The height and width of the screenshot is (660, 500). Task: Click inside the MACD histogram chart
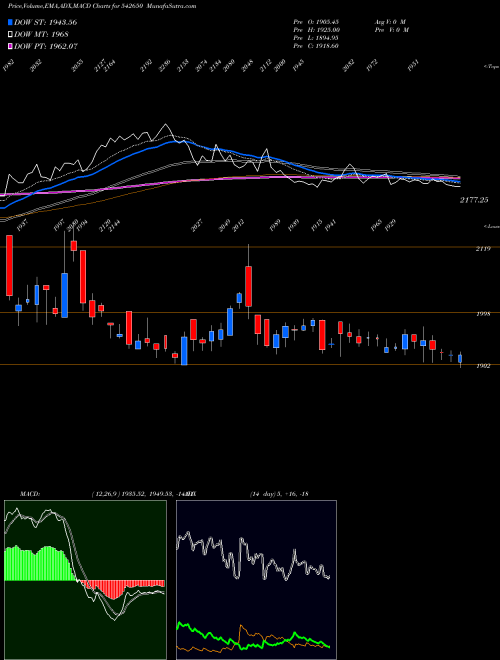coord(85,580)
